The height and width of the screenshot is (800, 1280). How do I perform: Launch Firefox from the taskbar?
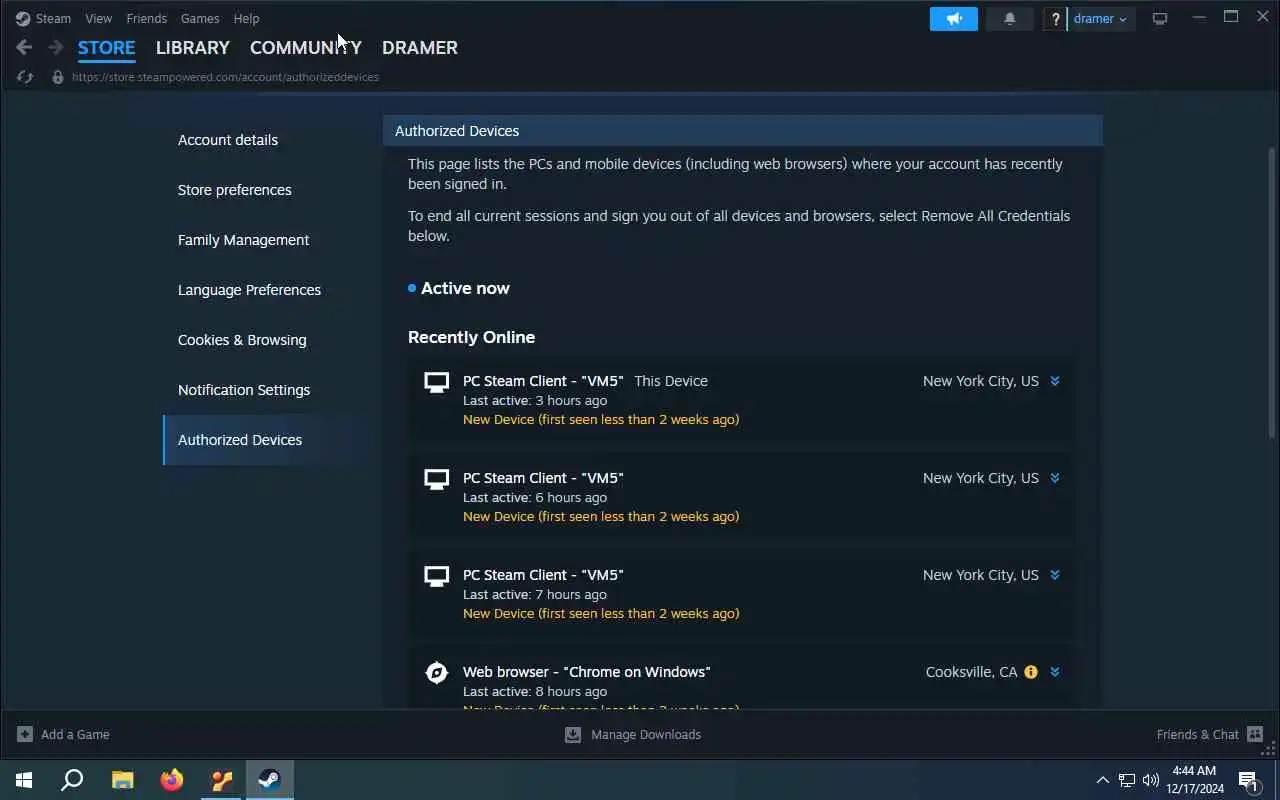coord(172,780)
